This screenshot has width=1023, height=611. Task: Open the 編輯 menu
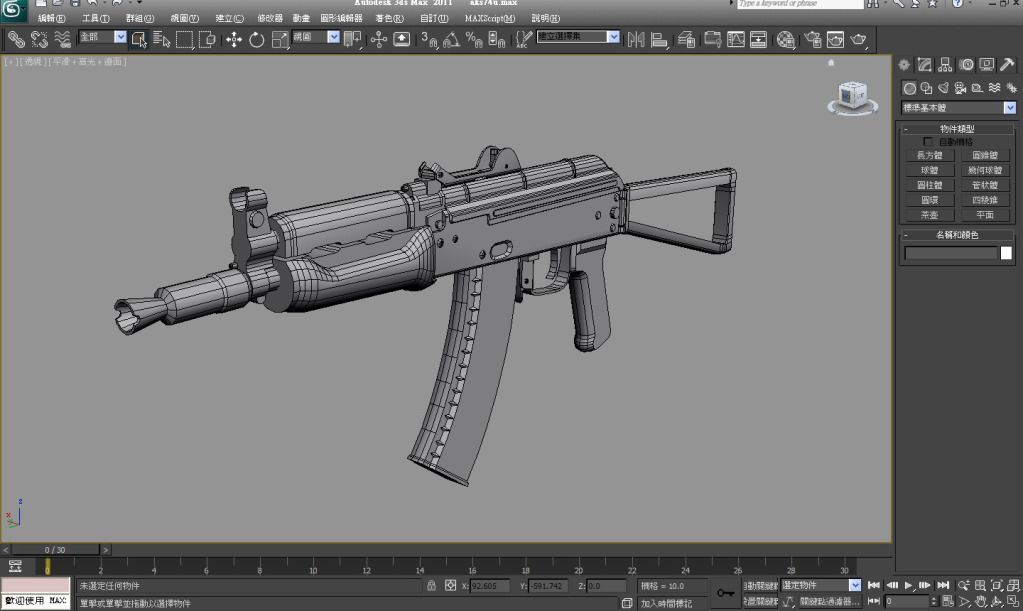[x=52, y=18]
